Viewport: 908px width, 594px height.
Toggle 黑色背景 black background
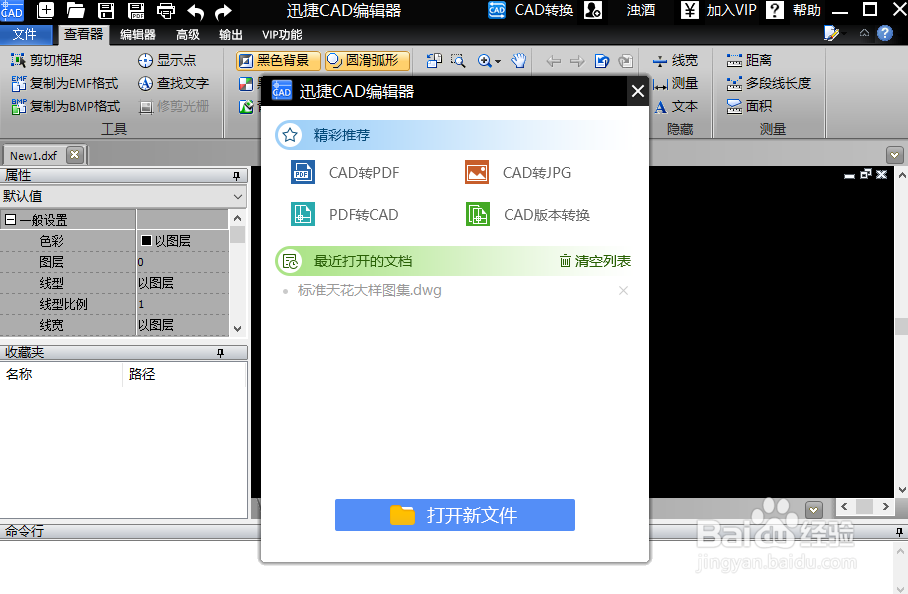click(279, 60)
